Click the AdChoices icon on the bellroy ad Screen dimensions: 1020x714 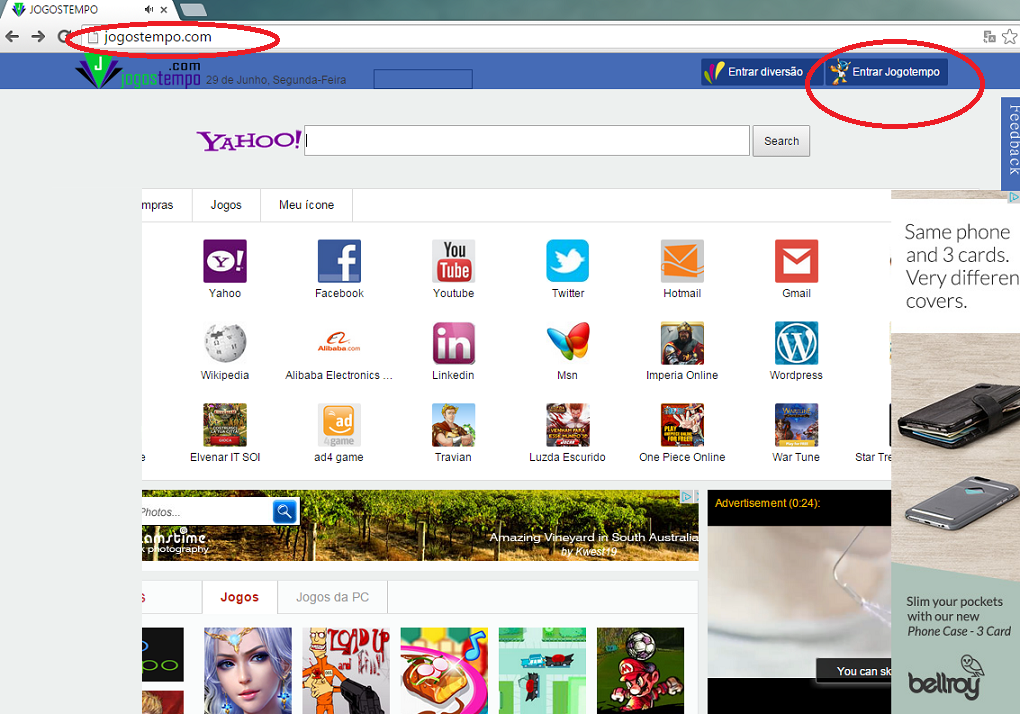[x=1013, y=196]
